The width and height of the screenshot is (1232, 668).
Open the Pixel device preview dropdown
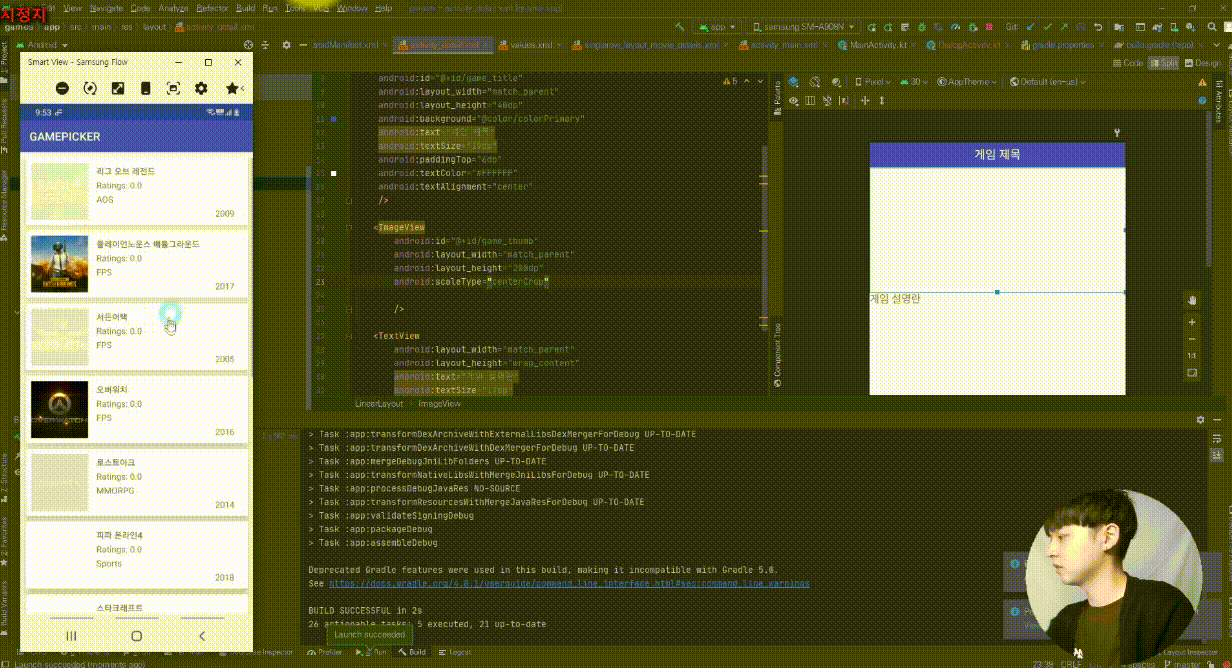click(x=874, y=82)
